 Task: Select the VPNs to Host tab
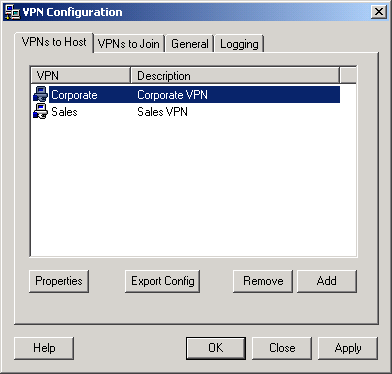54,42
